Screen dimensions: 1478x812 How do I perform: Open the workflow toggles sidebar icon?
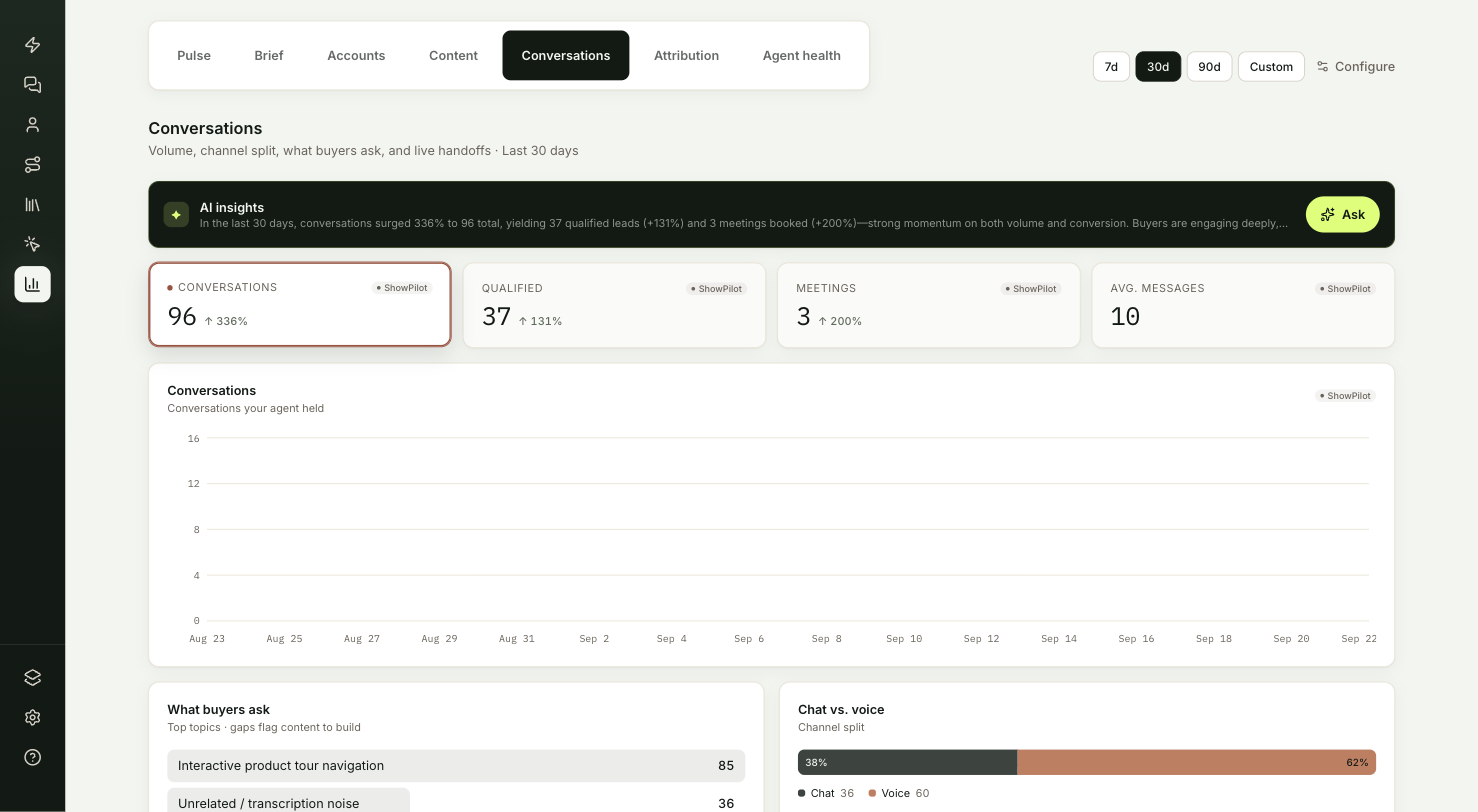[x=32, y=164]
